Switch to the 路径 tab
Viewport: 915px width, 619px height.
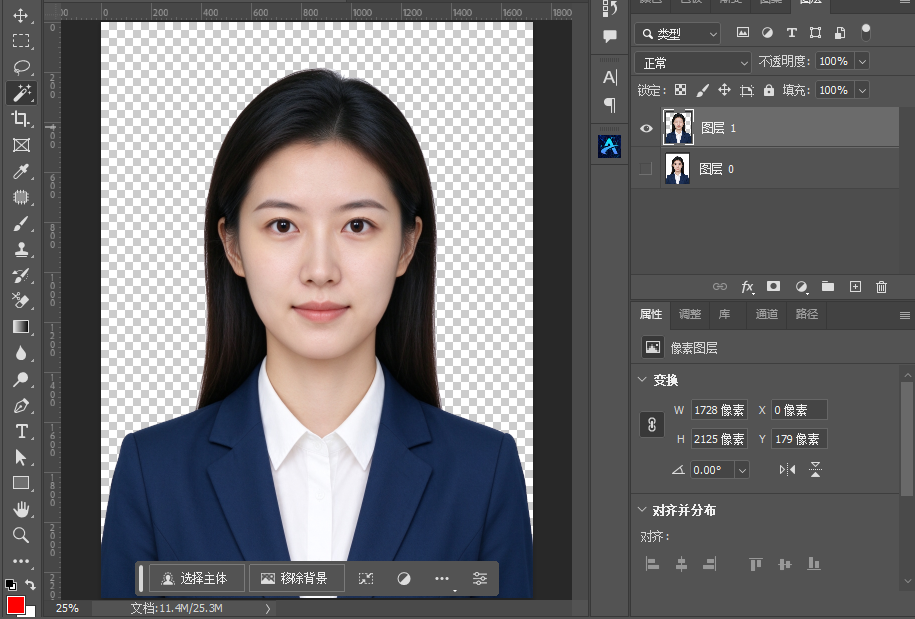pyautogui.click(x=806, y=314)
